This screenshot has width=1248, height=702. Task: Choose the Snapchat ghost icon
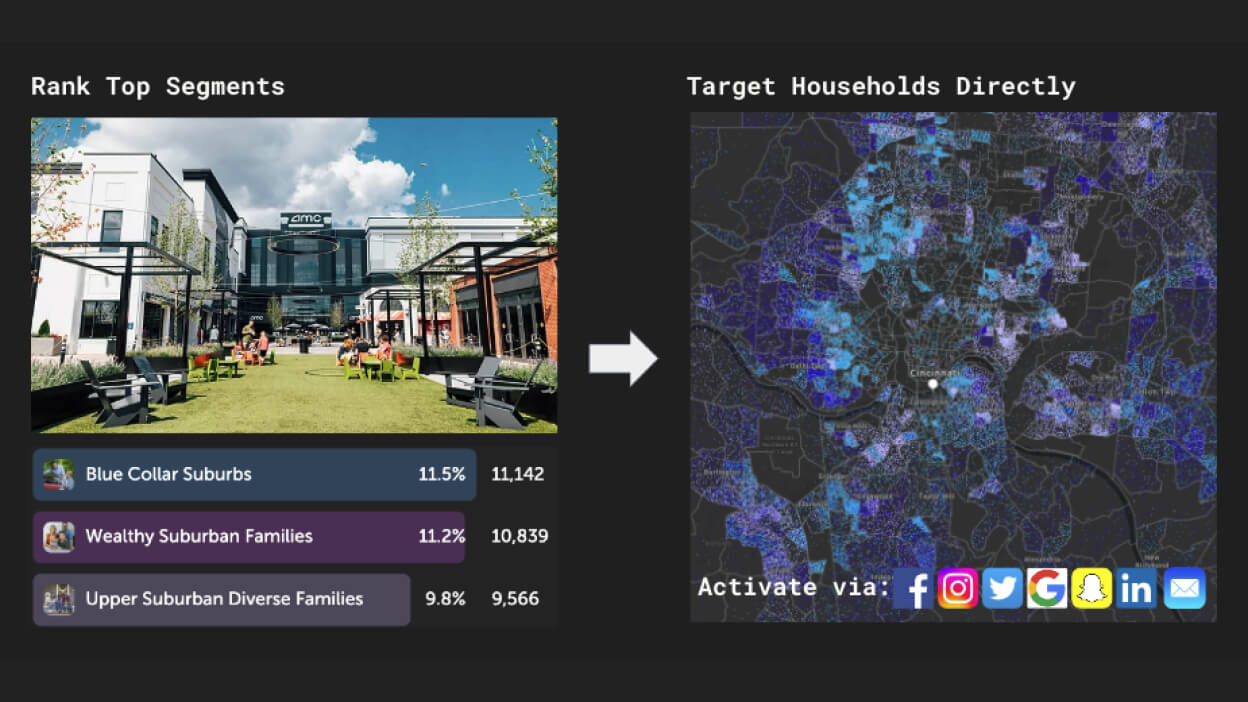1092,589
